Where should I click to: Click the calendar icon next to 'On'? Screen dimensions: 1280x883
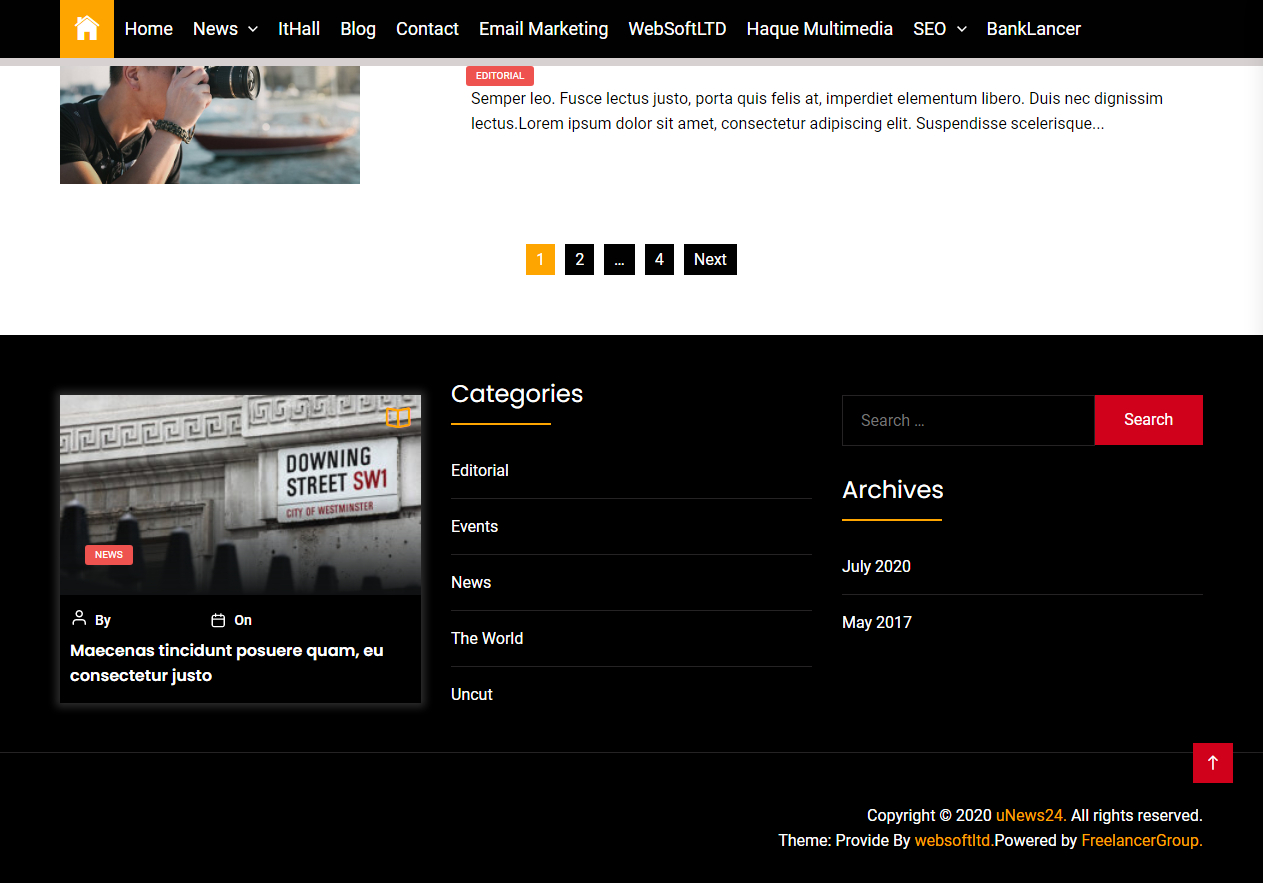point(218,620)
